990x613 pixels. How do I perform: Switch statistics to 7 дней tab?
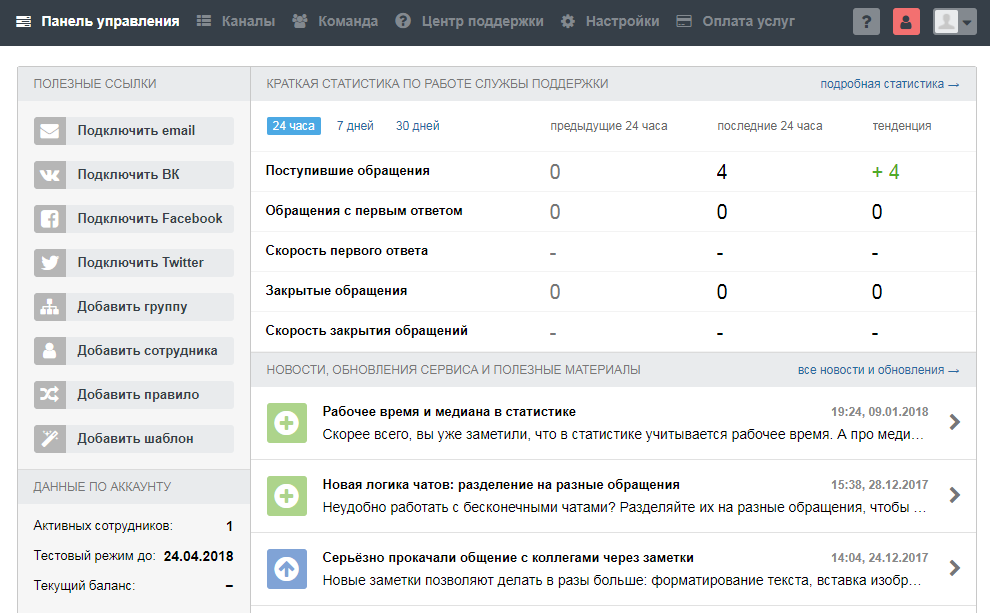[354, 127]
